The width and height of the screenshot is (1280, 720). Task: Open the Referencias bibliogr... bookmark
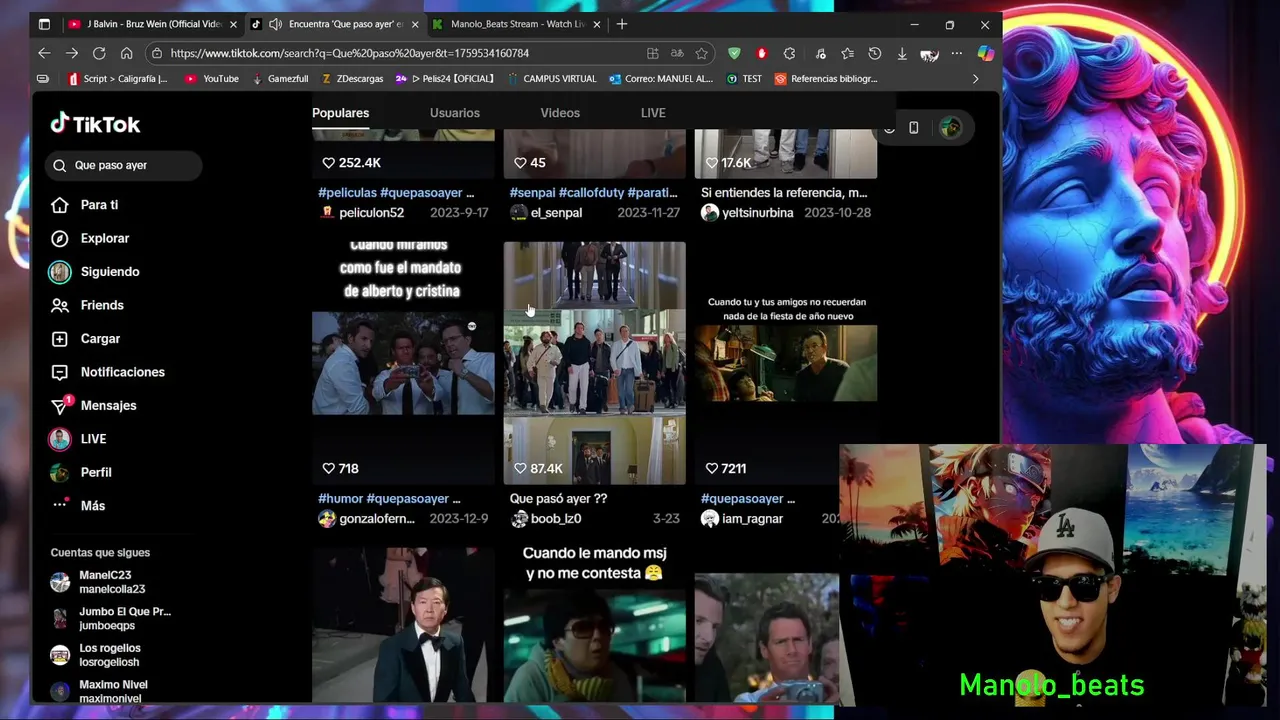[826, 79]
